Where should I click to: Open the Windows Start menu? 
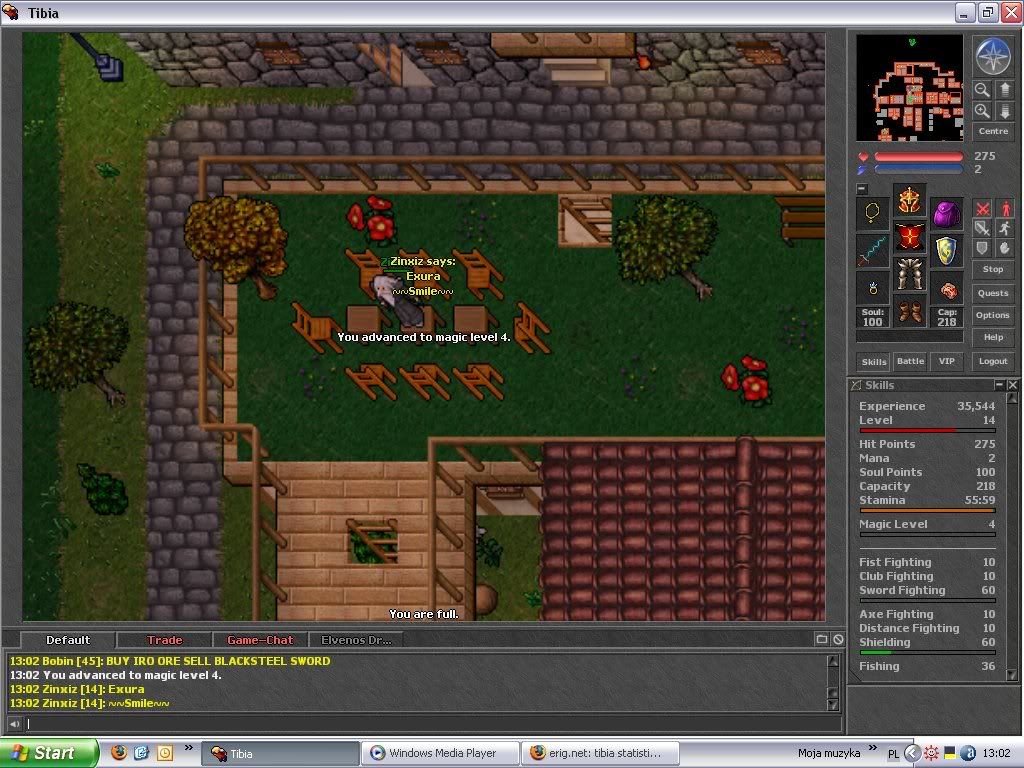(49, 753)
